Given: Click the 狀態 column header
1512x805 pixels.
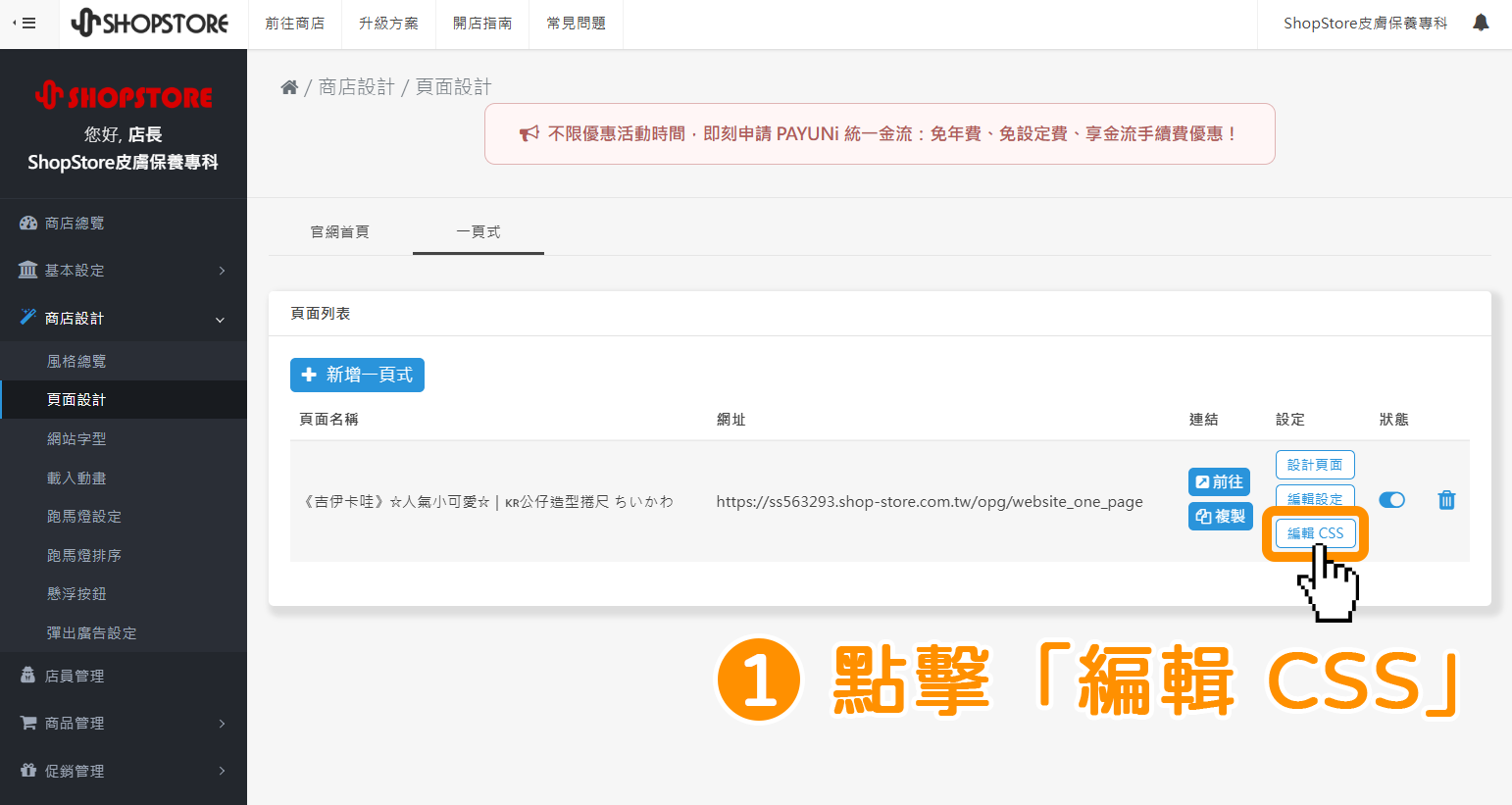Looking at the screenshot, I should pyautogui.click(x=1393, y=419).
